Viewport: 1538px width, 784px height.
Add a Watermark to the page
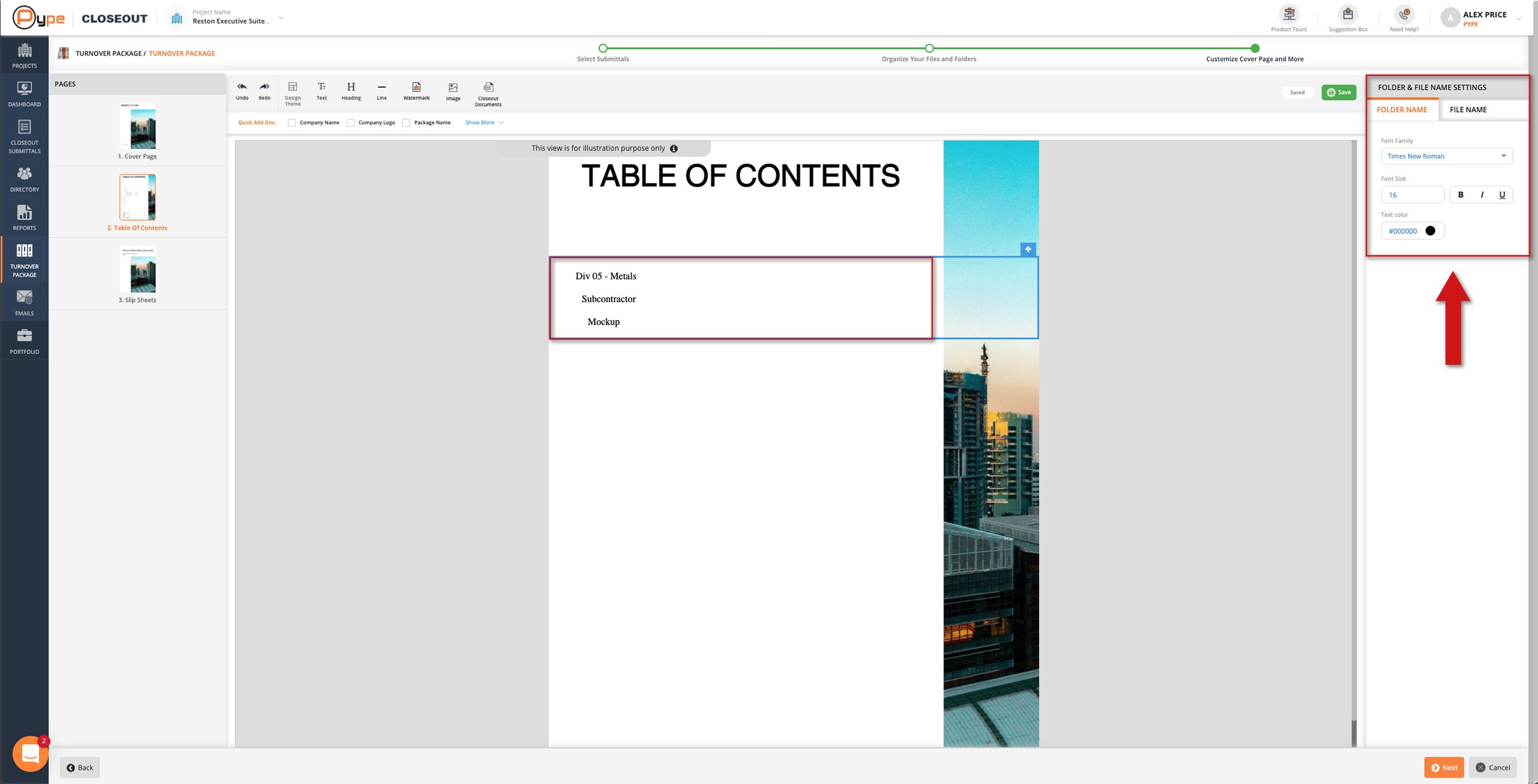416,90
